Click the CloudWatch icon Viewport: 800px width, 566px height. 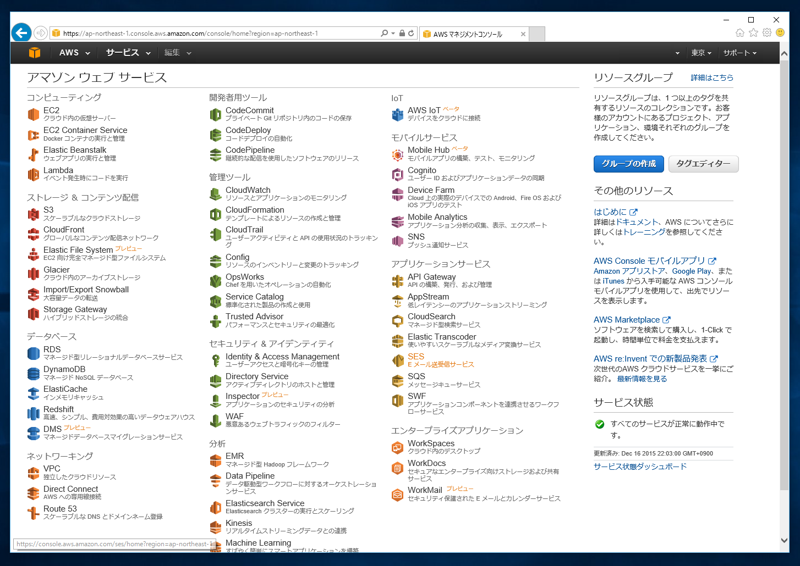click(215, 194)
